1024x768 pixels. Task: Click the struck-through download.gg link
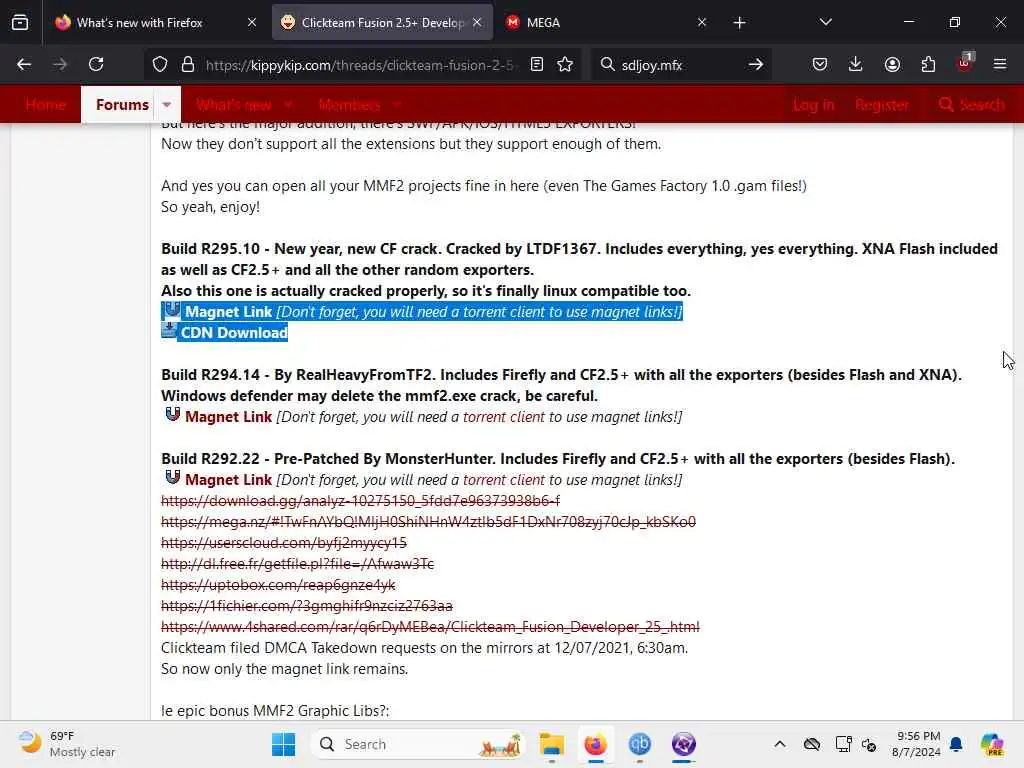pos(360,501)
